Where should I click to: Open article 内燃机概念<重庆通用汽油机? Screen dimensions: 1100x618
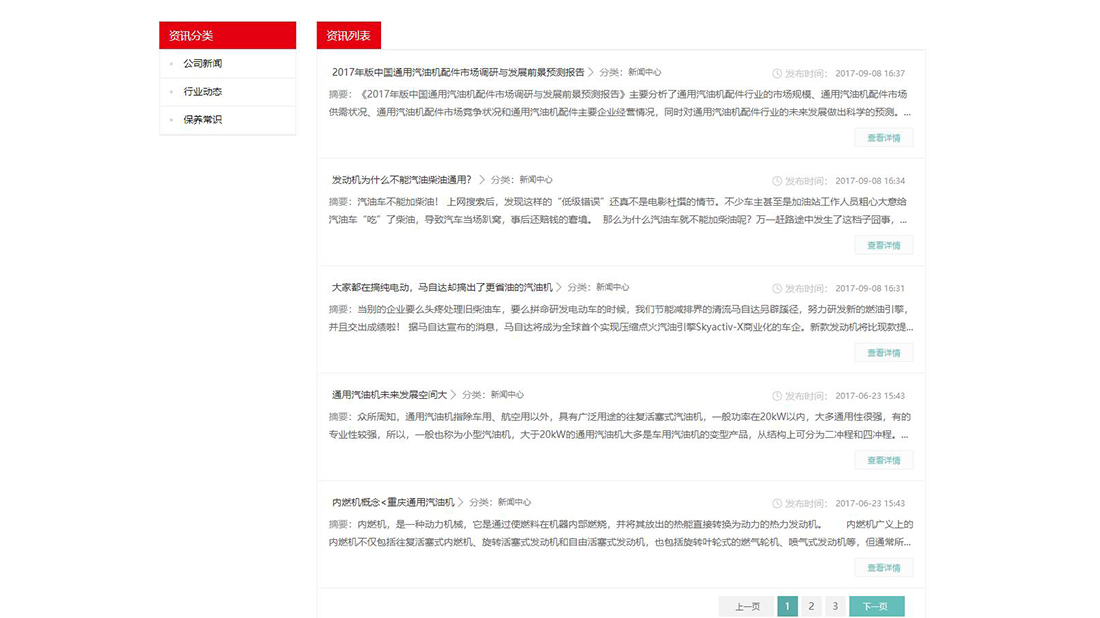(393, 502)
